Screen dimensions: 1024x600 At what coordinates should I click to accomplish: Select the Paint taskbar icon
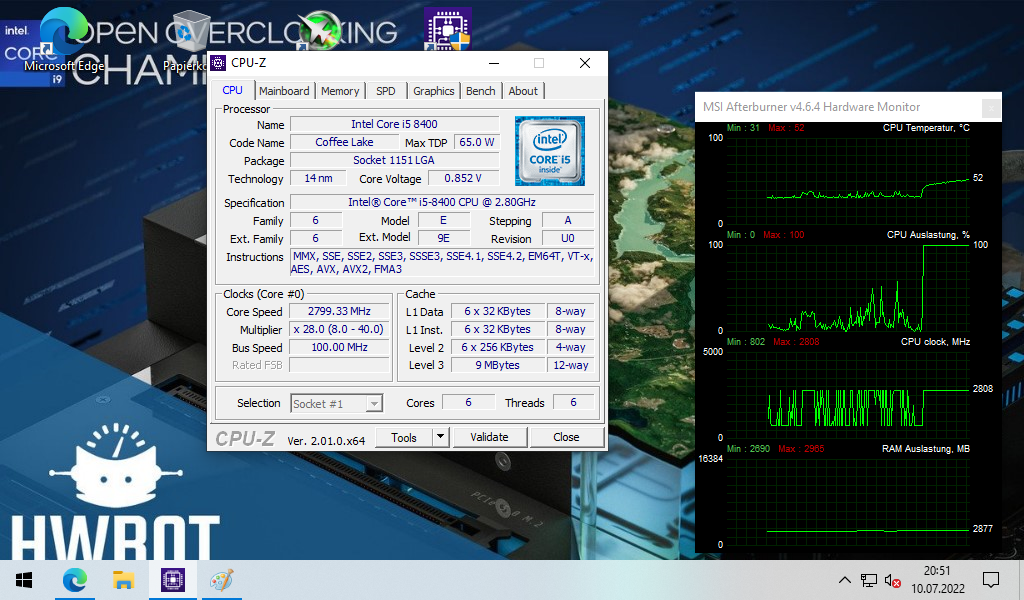[x=221, y=580]
